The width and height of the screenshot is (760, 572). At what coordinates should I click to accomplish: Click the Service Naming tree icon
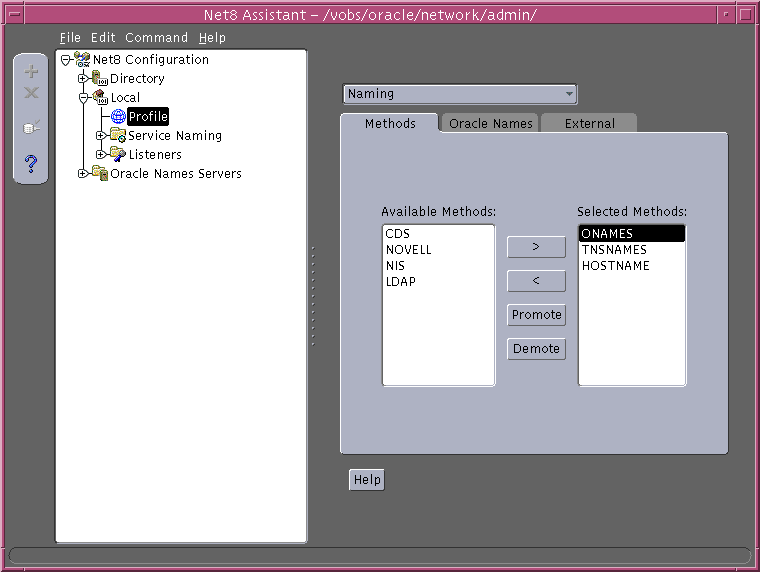[x=118, y=135]
